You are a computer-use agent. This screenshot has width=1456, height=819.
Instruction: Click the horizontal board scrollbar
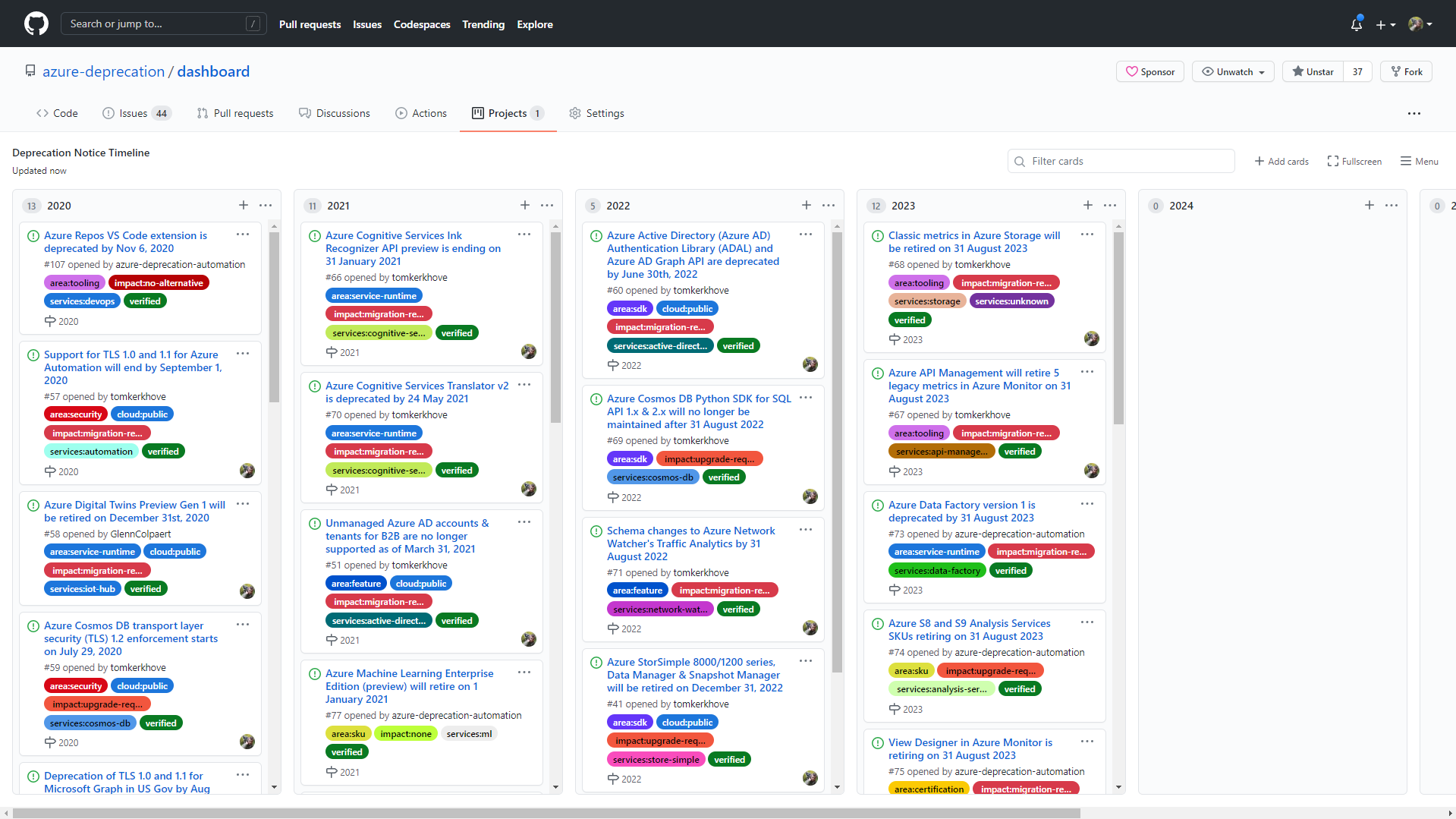tap(546, 813)
